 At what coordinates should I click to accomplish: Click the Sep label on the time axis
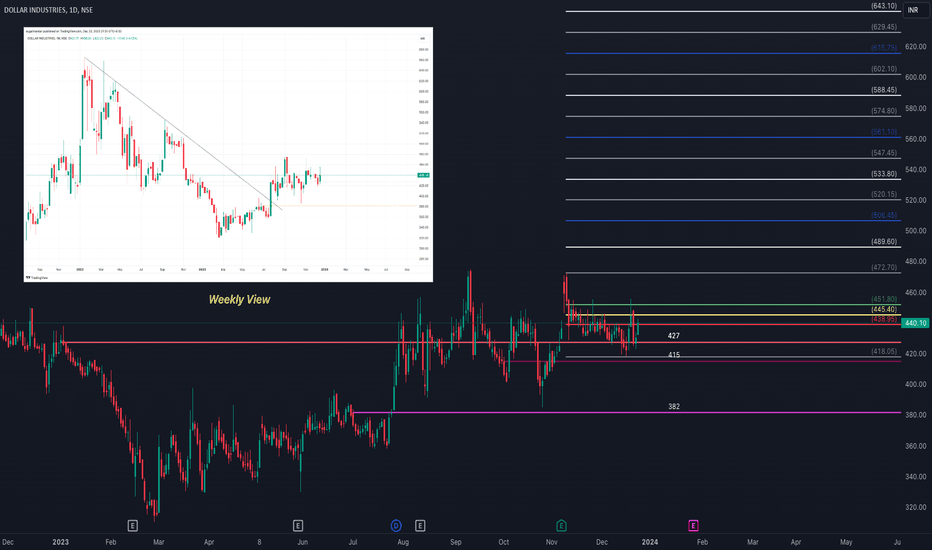point(456,542)
